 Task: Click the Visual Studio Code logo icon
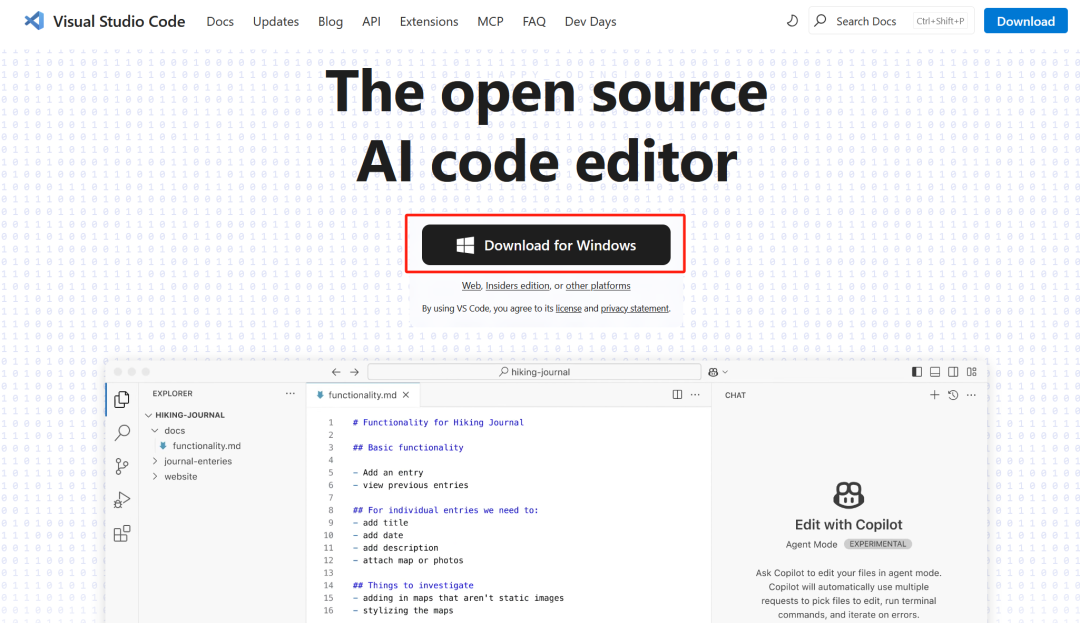tap(34, 21)
